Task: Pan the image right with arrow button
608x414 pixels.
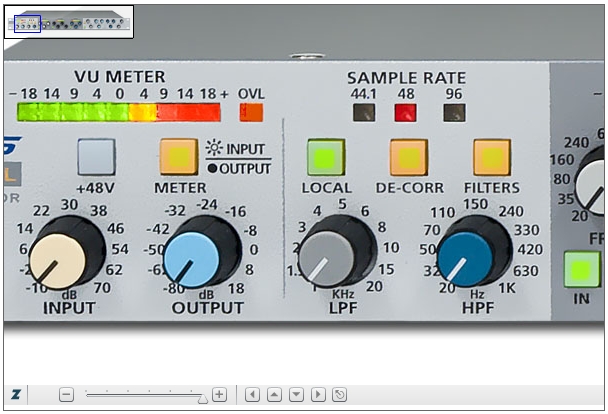Action: 319,395
